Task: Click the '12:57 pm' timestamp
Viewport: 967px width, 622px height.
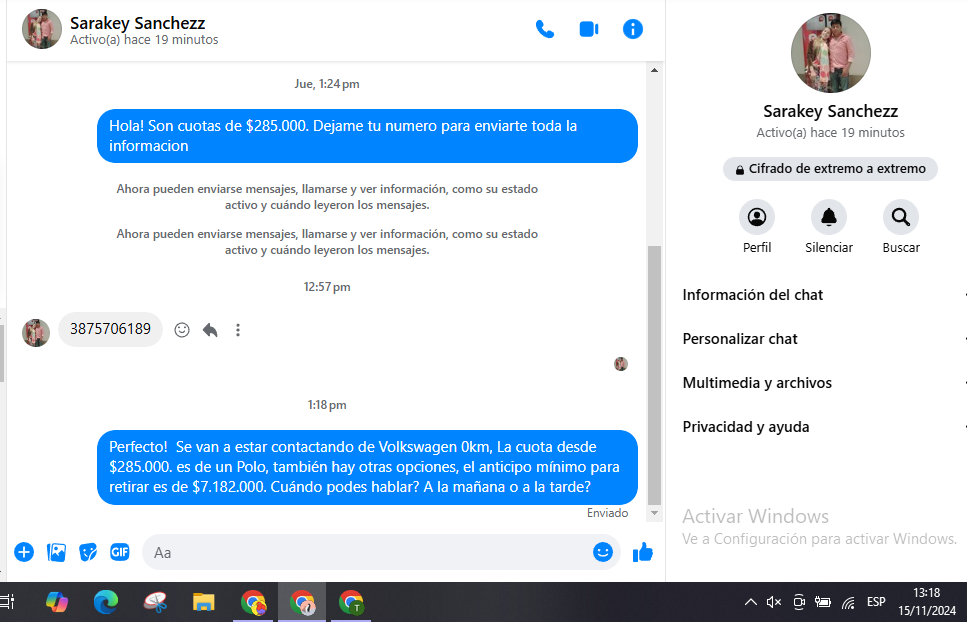Action: click(327, 287)
